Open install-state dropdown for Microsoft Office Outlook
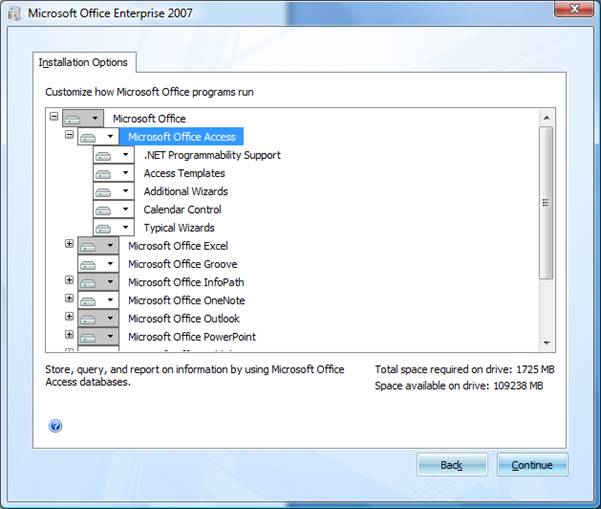Image resolution: width=601 pixels, height=509 pixels. [98, 319]
